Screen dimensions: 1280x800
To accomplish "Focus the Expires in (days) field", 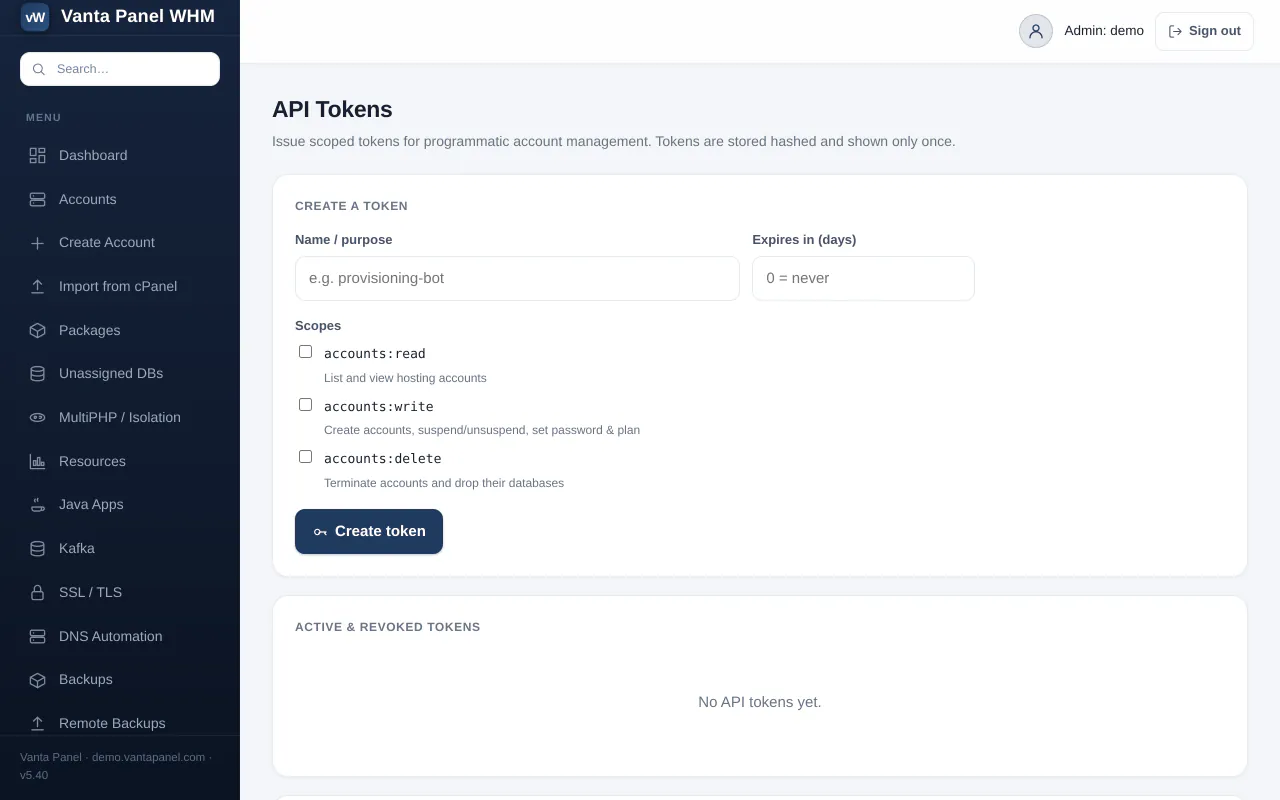I will [863, 278].
